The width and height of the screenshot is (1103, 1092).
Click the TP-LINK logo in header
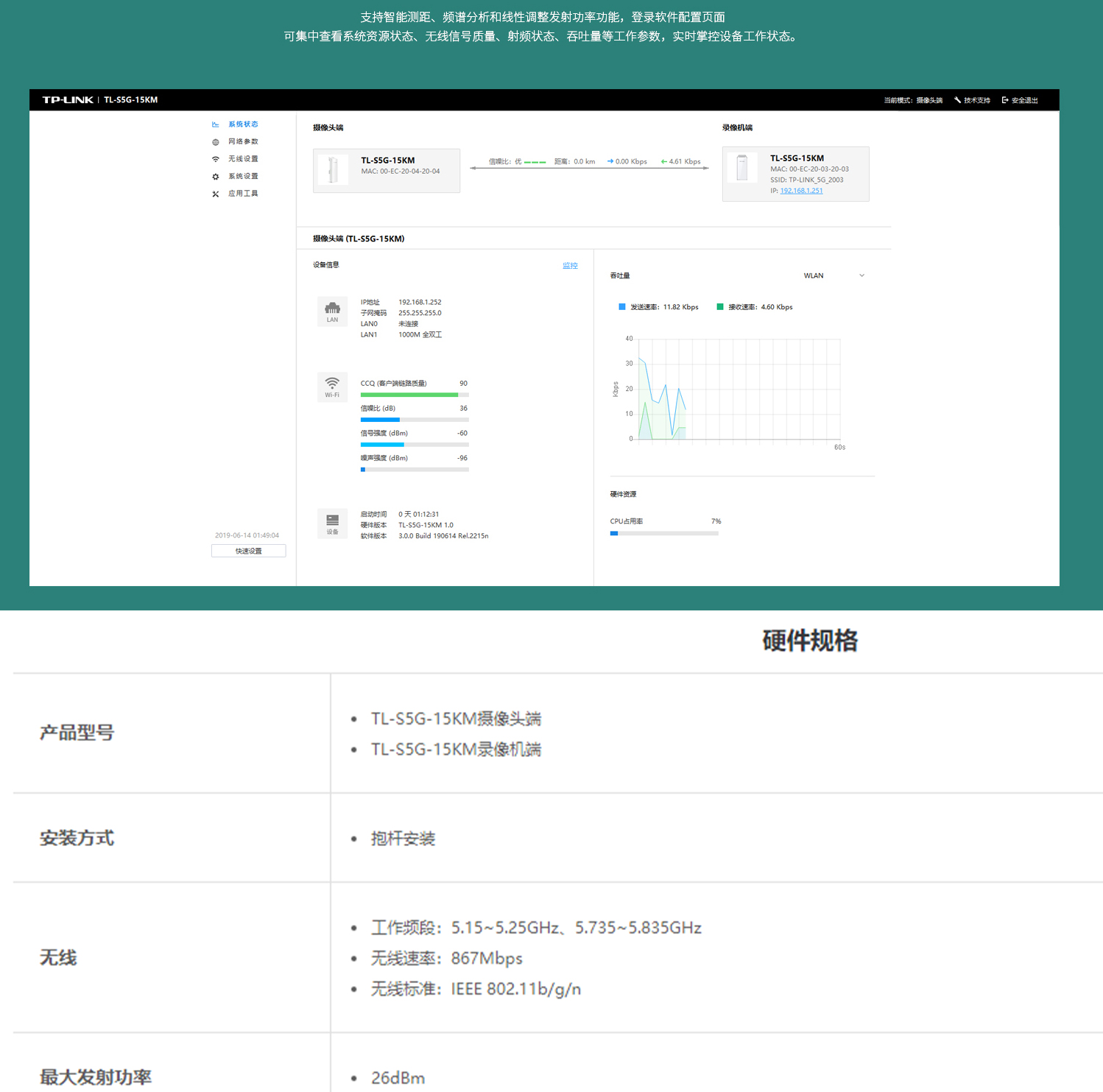(x=68, y=100)
